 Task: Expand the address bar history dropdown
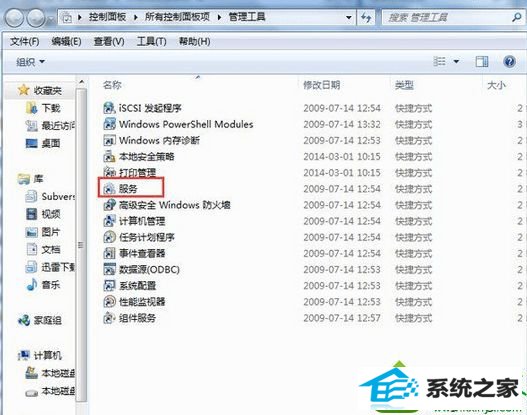(349, 17)
